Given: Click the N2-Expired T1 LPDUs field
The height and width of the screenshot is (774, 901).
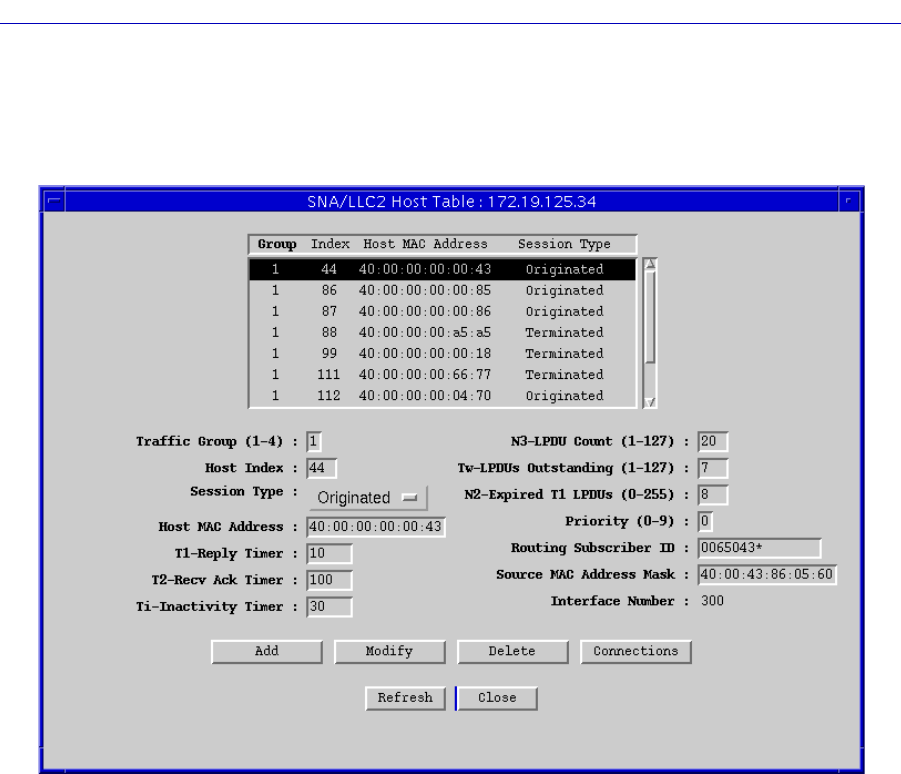Looking at the screenshot, I should (x=713, y=495).
